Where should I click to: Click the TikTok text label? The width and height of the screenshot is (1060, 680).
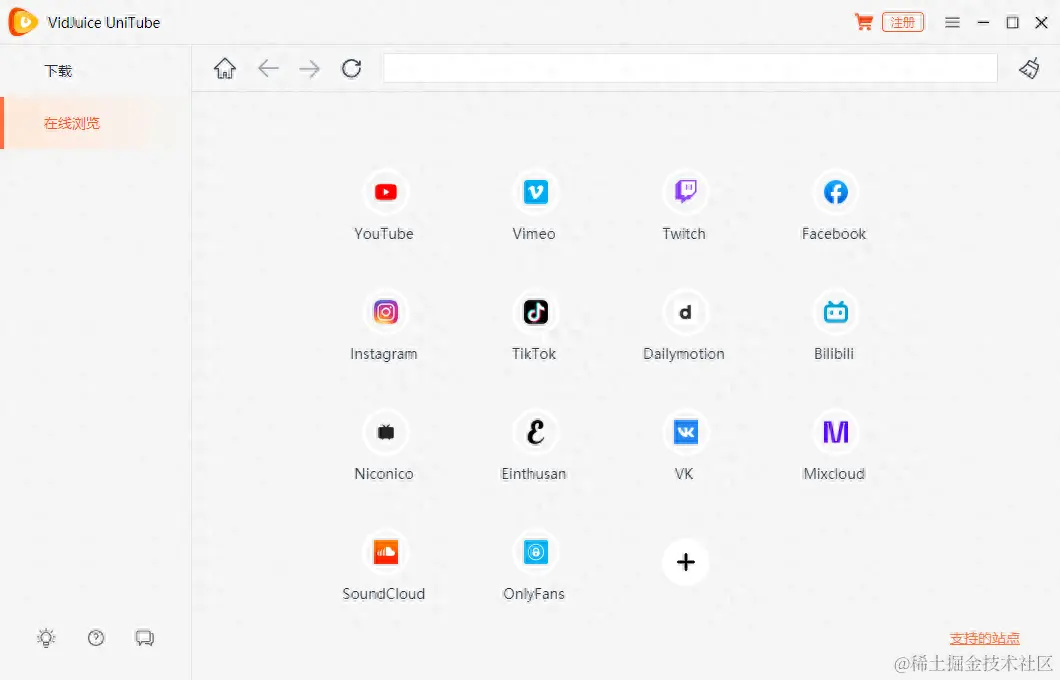tap(534, 354)
